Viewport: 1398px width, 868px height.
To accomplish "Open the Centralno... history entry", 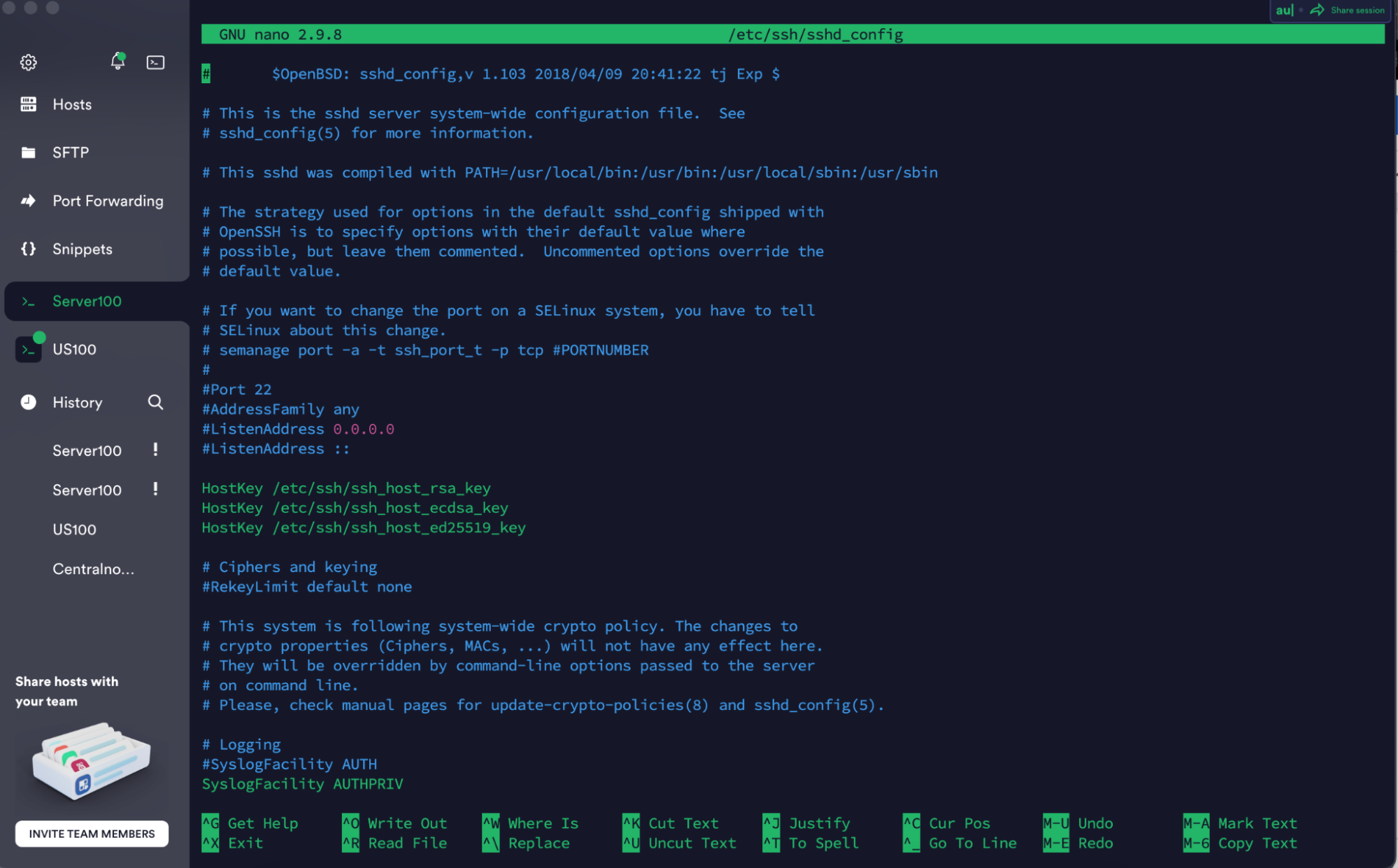I will point(93,569).
